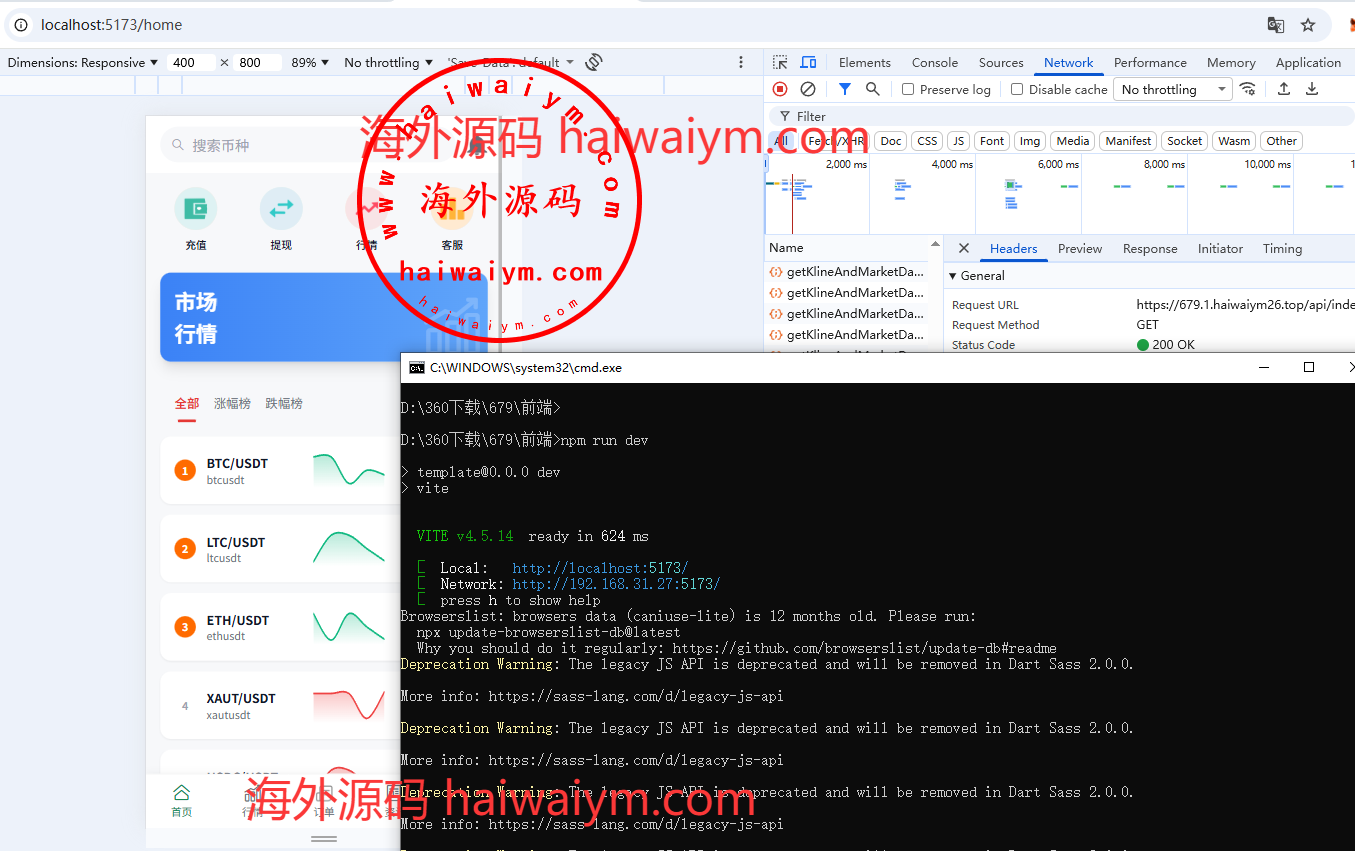The width and height of the screenshot is (1355, 851).
Task: Switch to the Console tab
Action: click(934, 62)
